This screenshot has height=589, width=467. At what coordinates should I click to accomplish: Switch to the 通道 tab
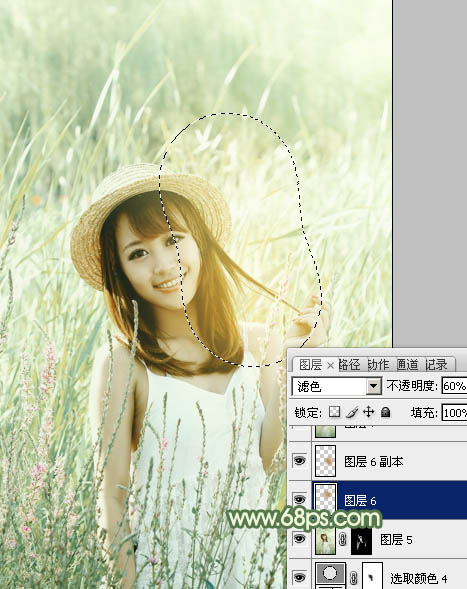coord(407,365)
